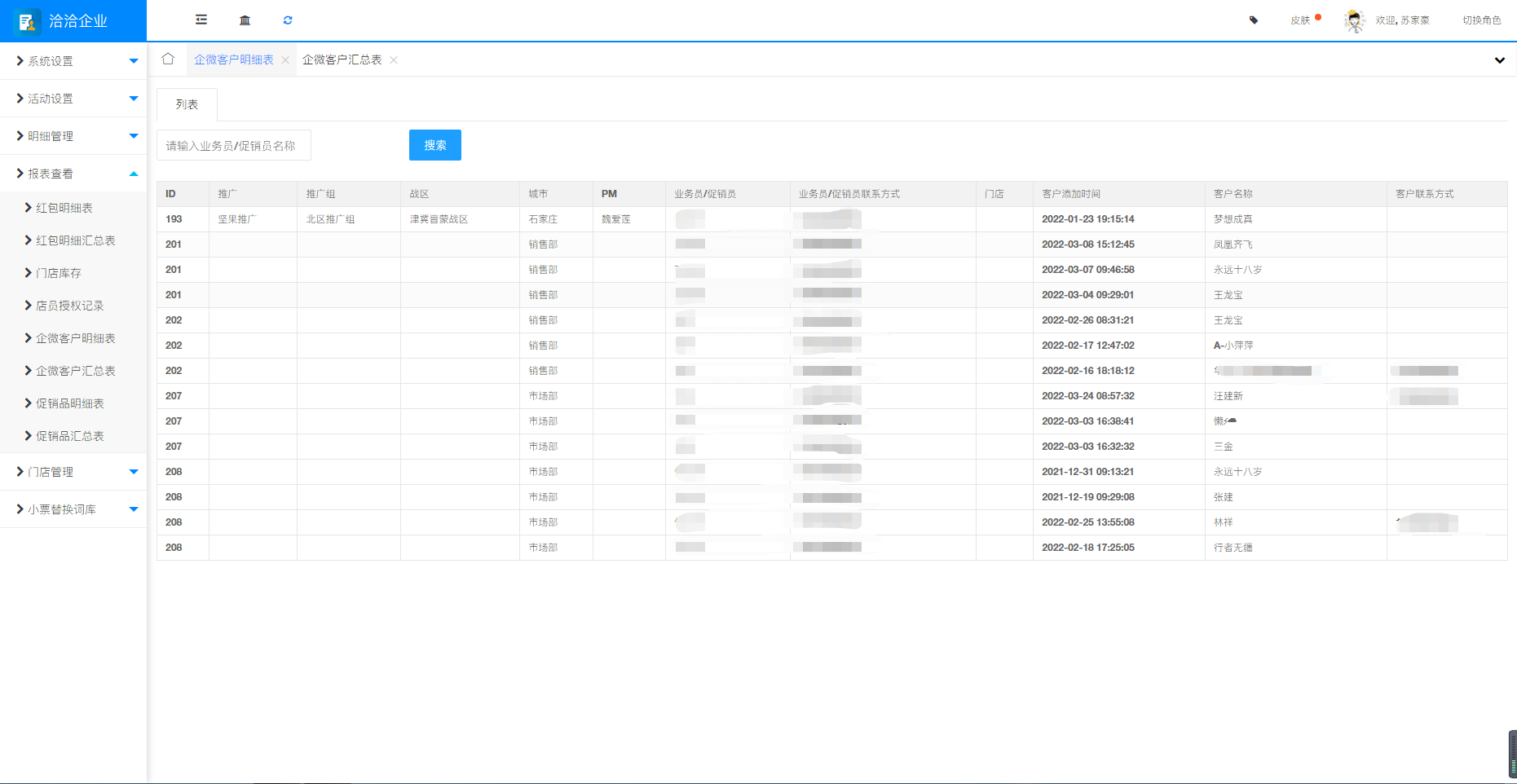Click the tag icon in header
This screenshot has height=784, width=1517.
[1254, 20]
